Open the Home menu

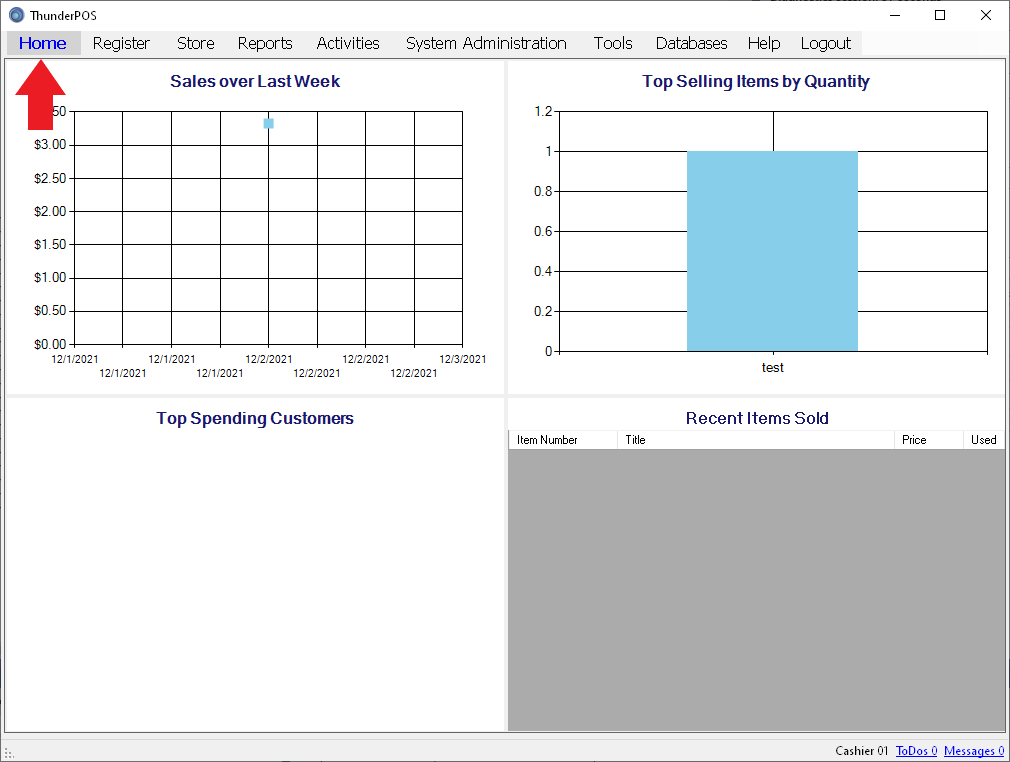click(x=43, y=43)
